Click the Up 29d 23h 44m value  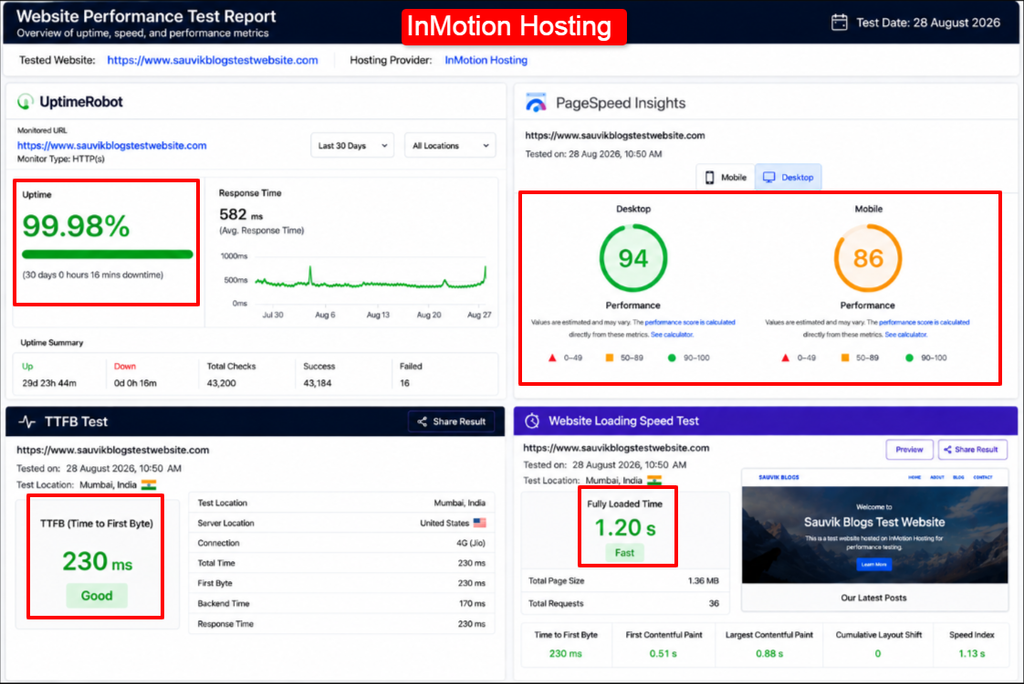[49, 383]
